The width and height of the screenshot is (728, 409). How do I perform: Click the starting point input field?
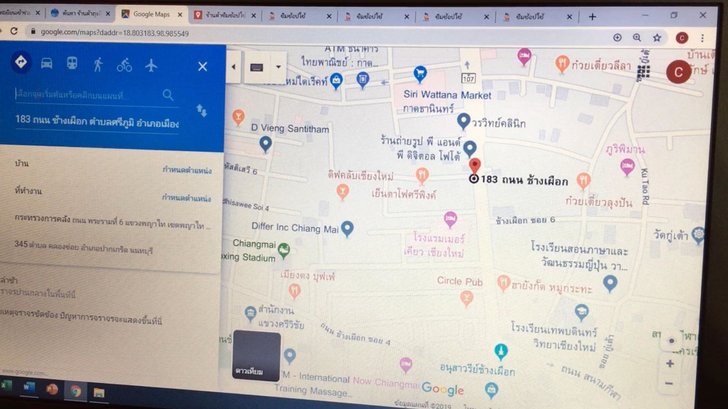88,95
